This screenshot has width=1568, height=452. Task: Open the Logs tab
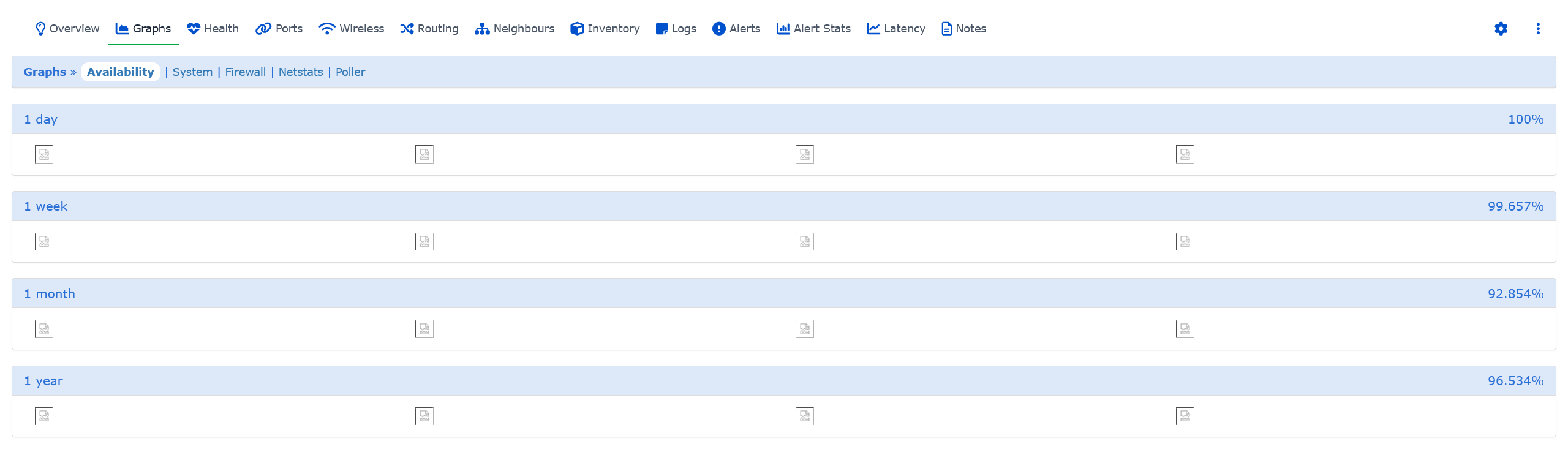click(676, 29)
